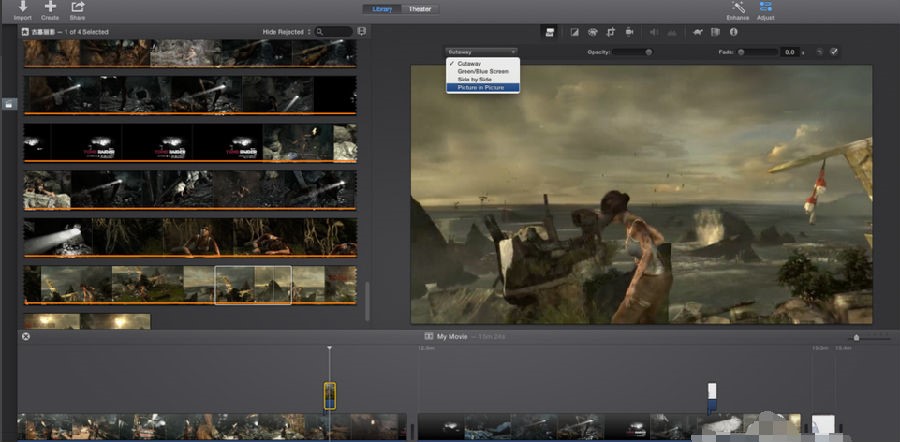The width and height of the screenshot is (900, 442).
Task: Open the stabilization camera icon
Action: pyautogui.click(x=630, y=32)
